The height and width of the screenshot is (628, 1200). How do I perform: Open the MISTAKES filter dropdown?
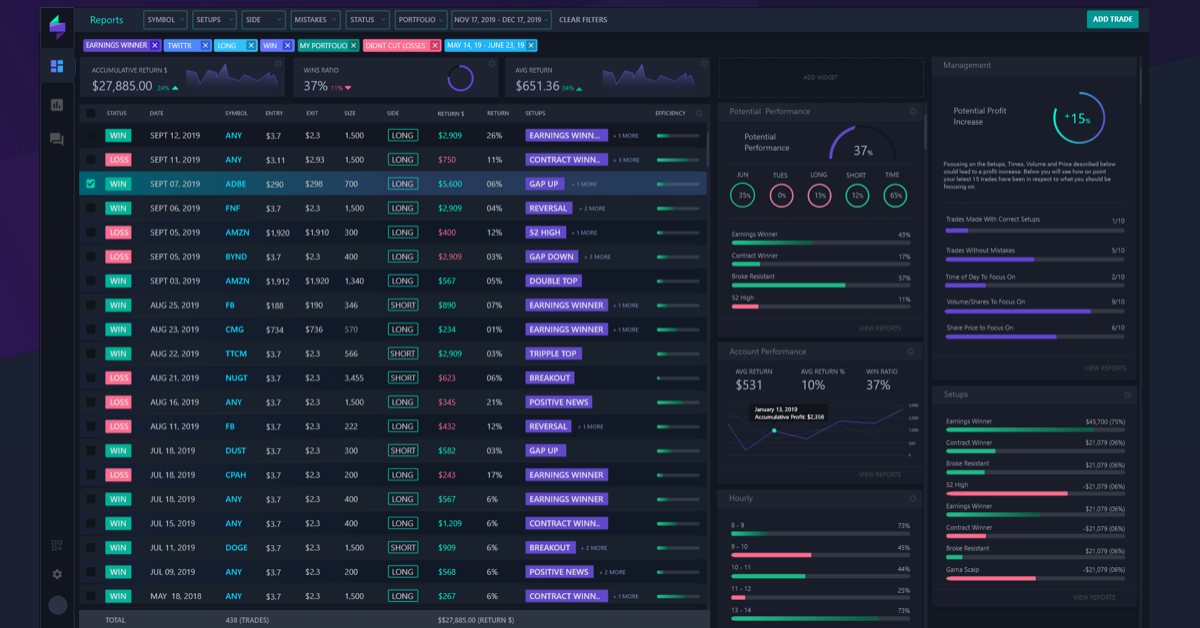click(314, 19)
